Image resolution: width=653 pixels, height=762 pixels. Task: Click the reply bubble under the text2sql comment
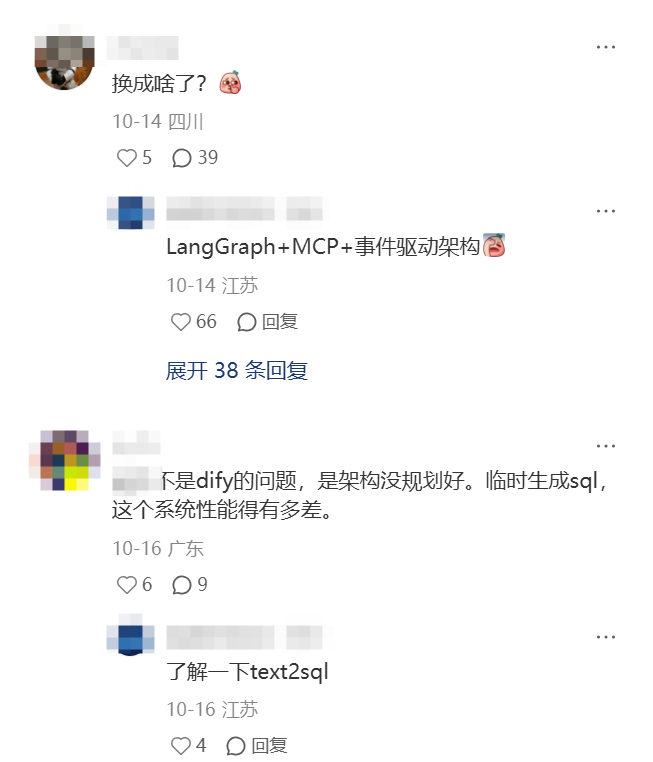[x=236, y=745]
